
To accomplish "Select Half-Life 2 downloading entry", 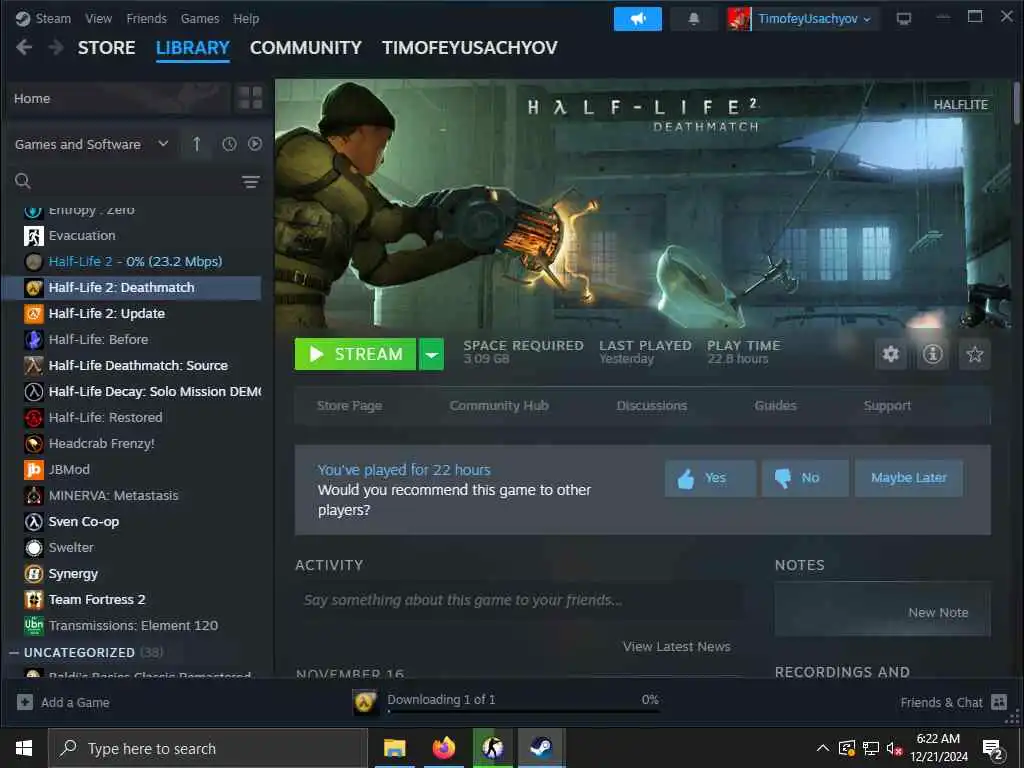I will click(x=131, y=261).
